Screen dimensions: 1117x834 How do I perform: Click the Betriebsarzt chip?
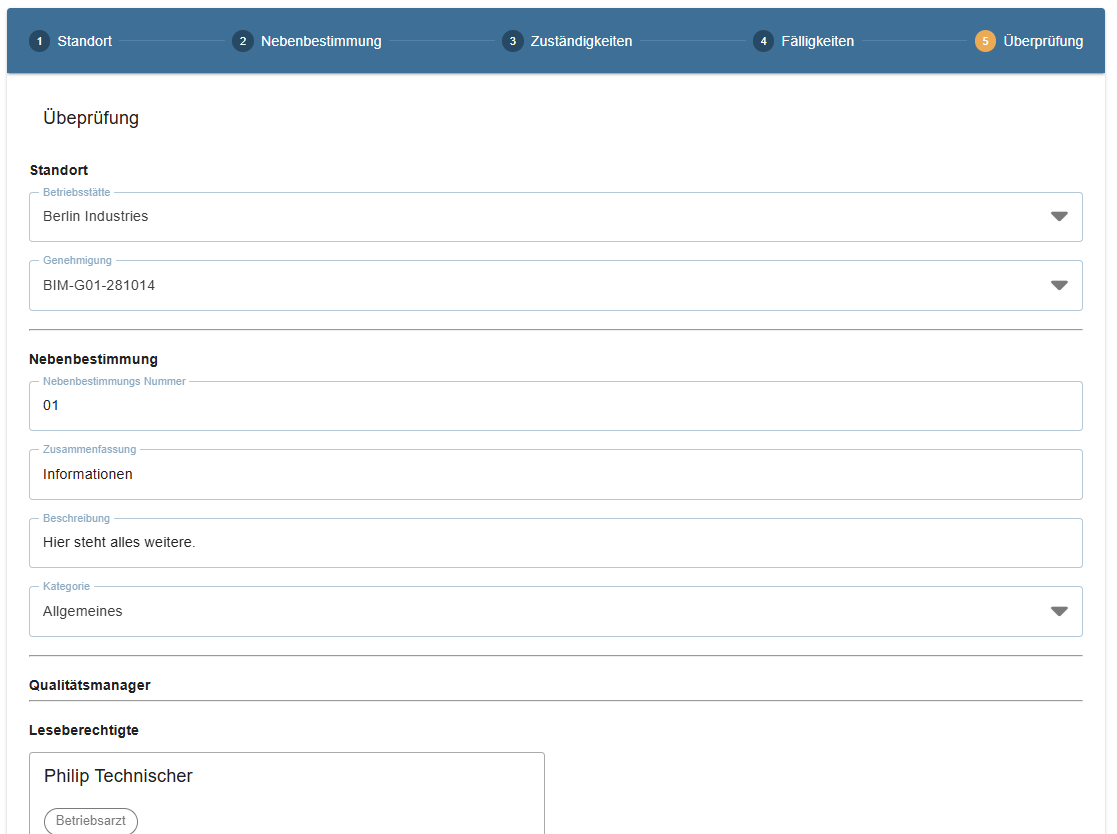(91, 820)
